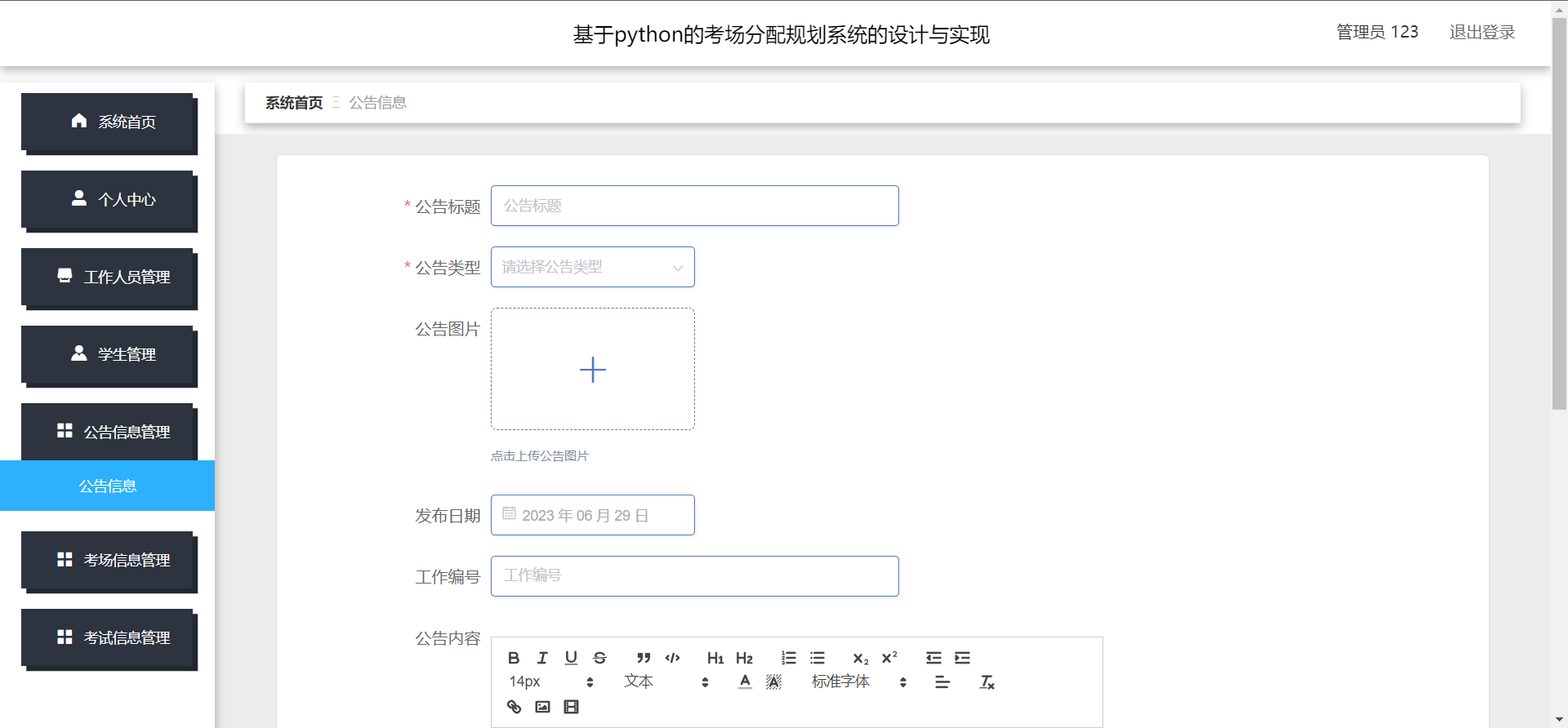Screen dimensions: 1568x728
Task: Insert a hyperlink in the editor
Action: [x=514, y=707]
